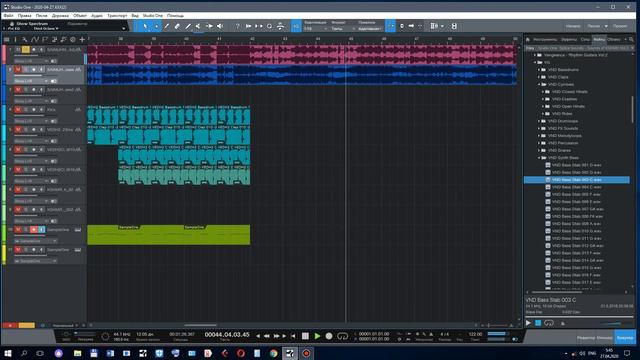
Task: Select VND Bass Stab 004 C.wav file
Action: 576,187
